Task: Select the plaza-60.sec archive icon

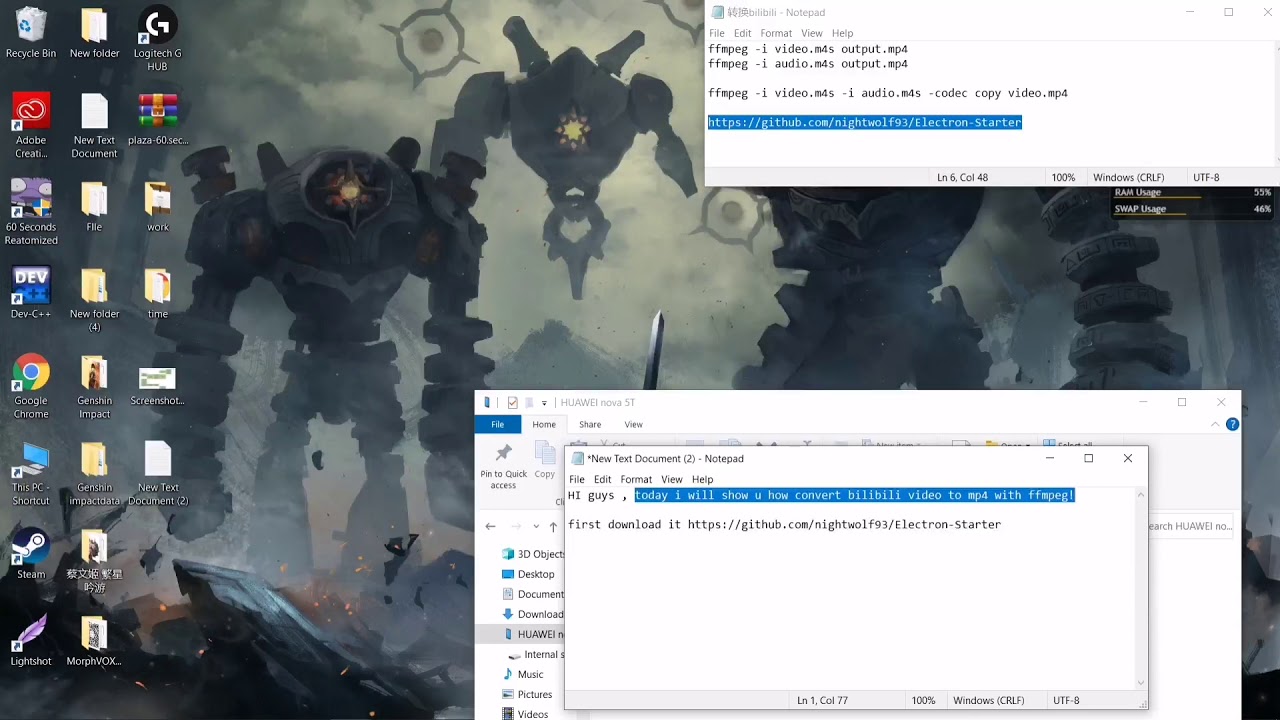Action: 157,120
